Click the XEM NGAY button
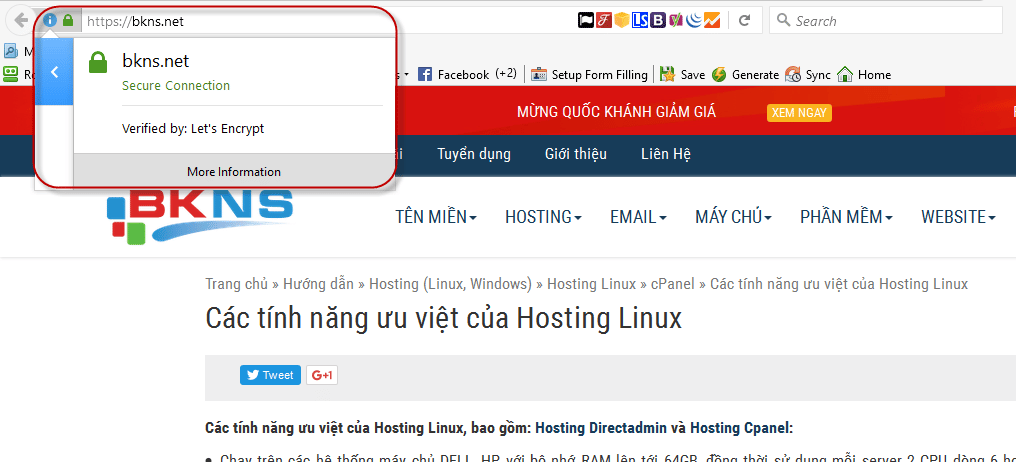The width and height of the screenshot is (1016, 462). point(799,113)
